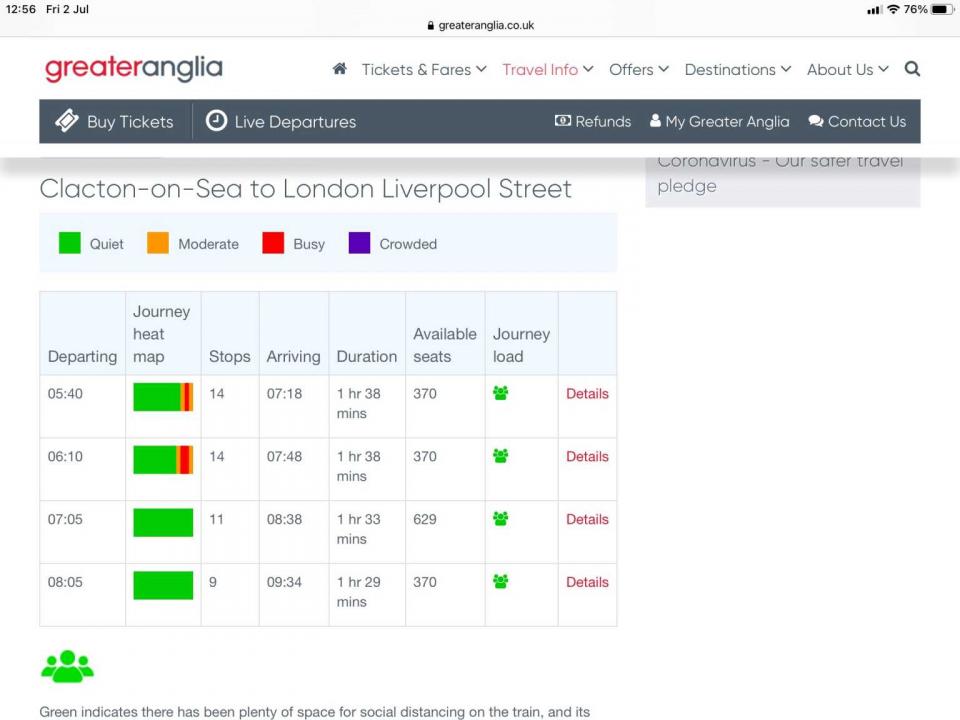The height and width of the screenshot is (720, 960).
Task: Click the page heading Clacton-on-Sea to London Liverpool Street
Action: [306, 189]
